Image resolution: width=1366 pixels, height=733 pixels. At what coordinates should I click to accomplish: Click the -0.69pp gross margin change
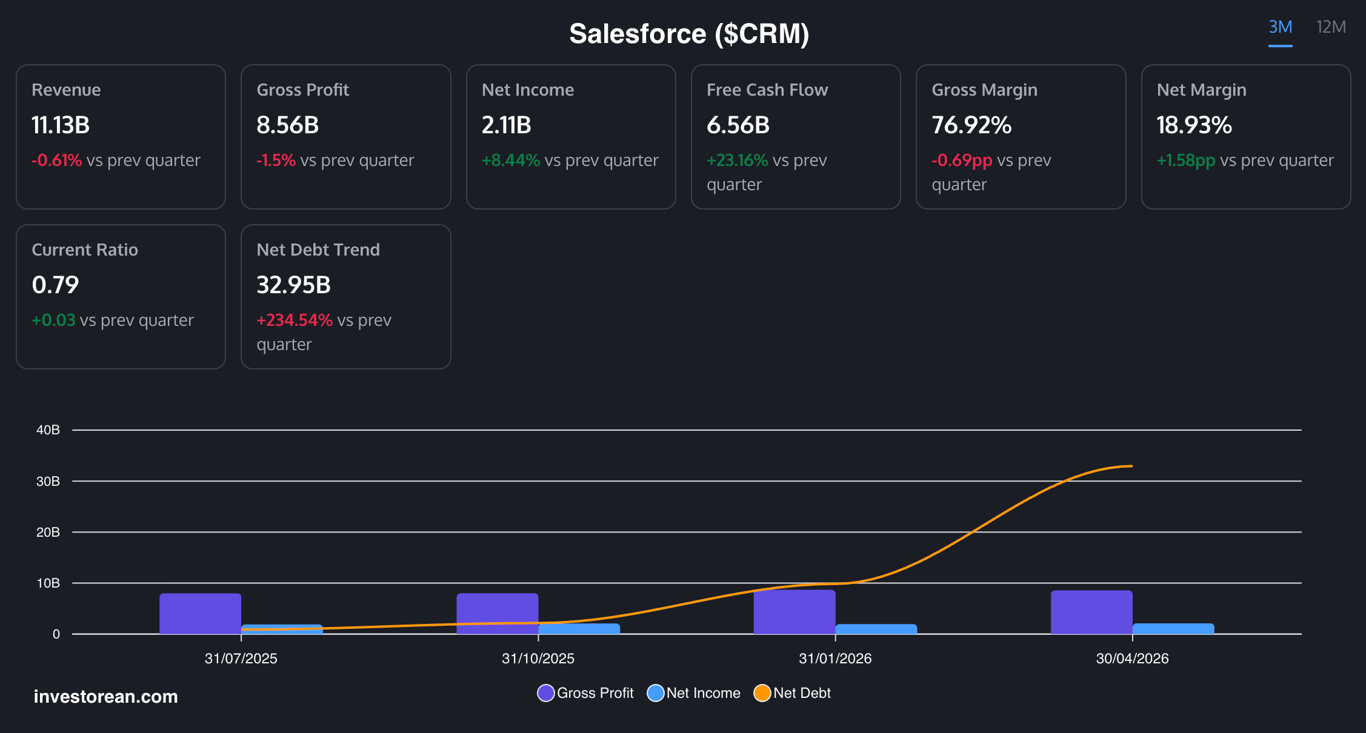pos(962,160)
